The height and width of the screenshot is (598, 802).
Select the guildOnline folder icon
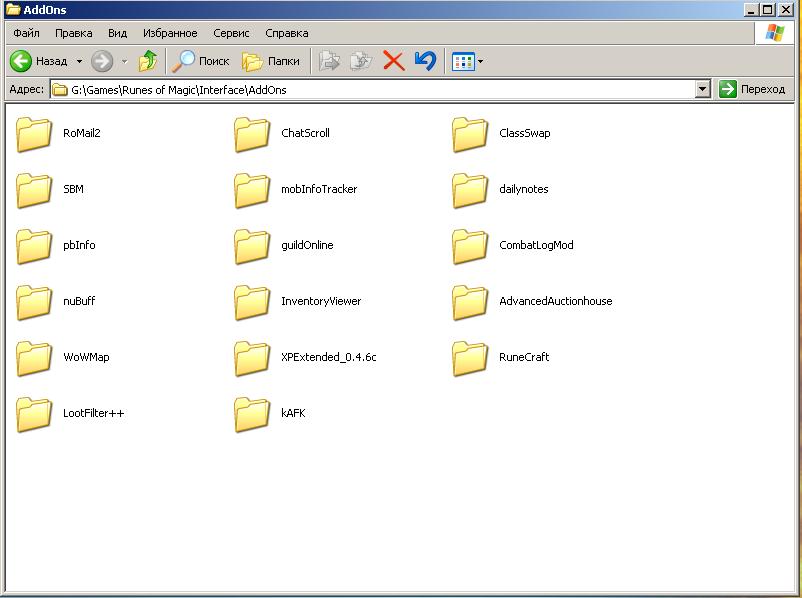click(x=252, y=246)
